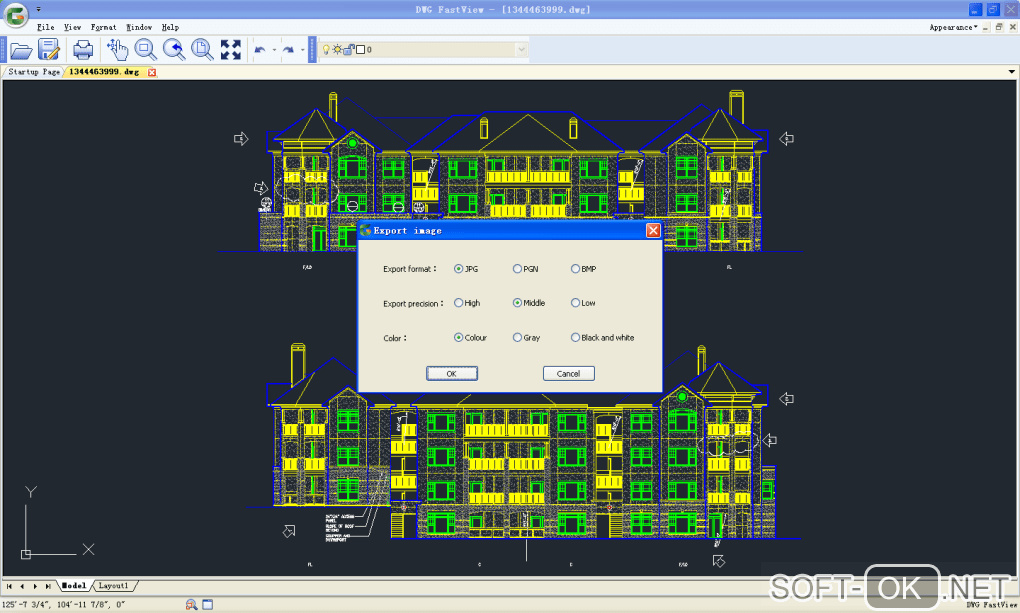The width and height of the screenshot is (1020, 613).
Task: Click the Print icon
Action: pos(83,49)
